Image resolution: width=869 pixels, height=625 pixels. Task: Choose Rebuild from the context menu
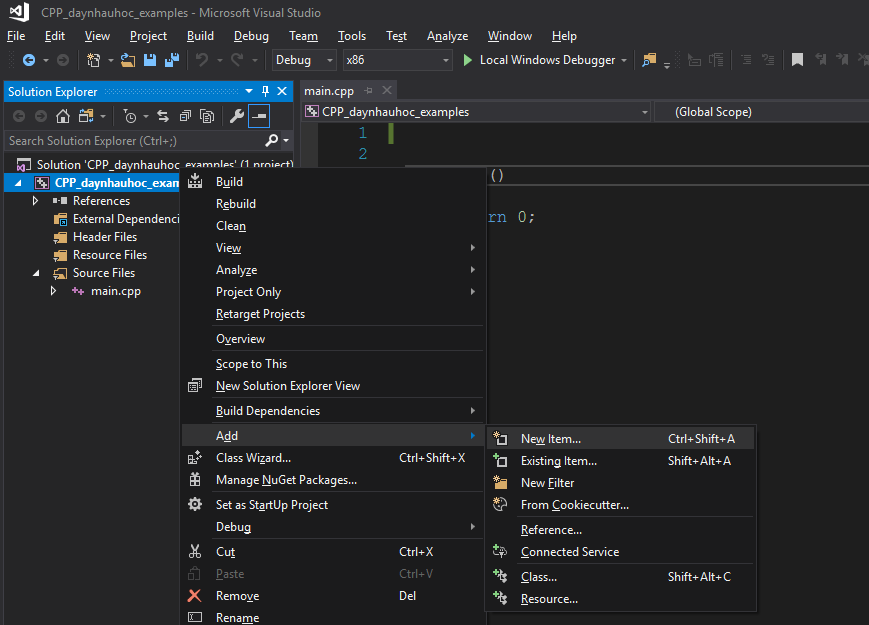pos(236,204)
